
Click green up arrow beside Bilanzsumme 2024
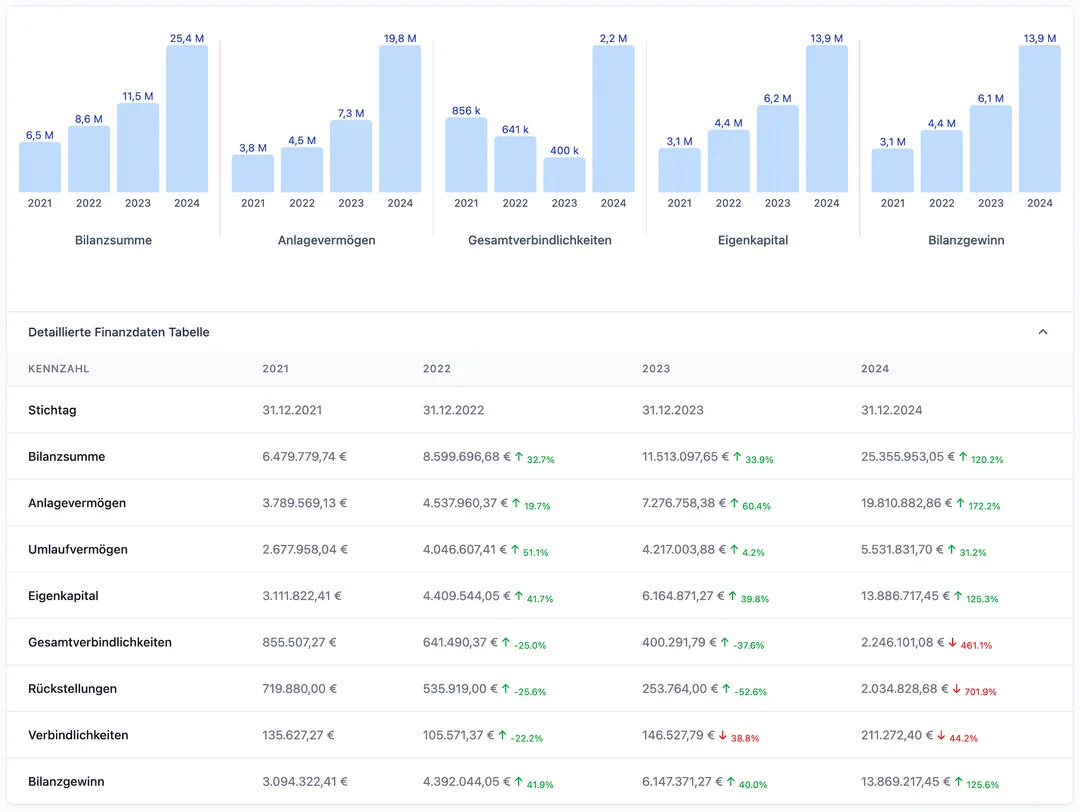(962, 457)
